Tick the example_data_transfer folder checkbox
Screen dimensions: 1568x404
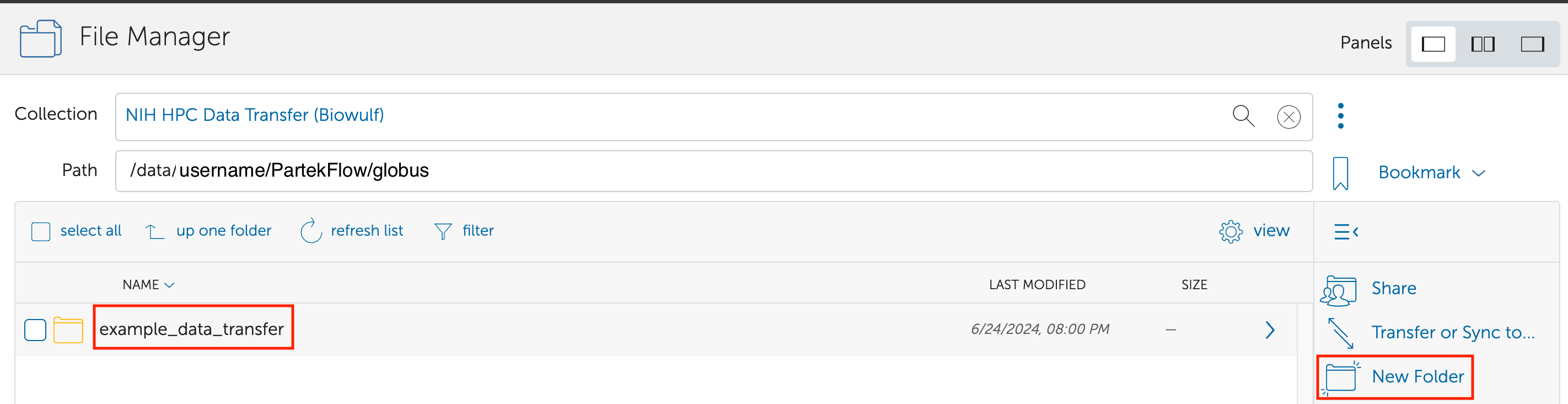[x=35, y=329]
